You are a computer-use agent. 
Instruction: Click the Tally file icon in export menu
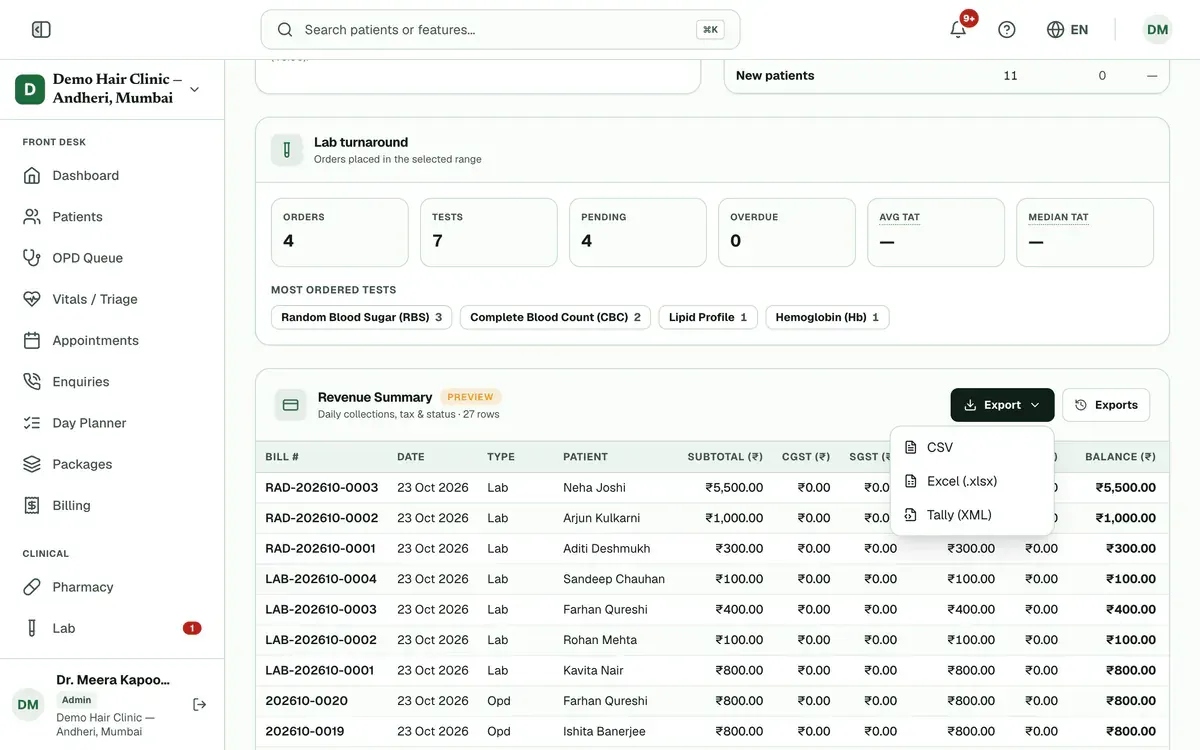tap(910, 515)
